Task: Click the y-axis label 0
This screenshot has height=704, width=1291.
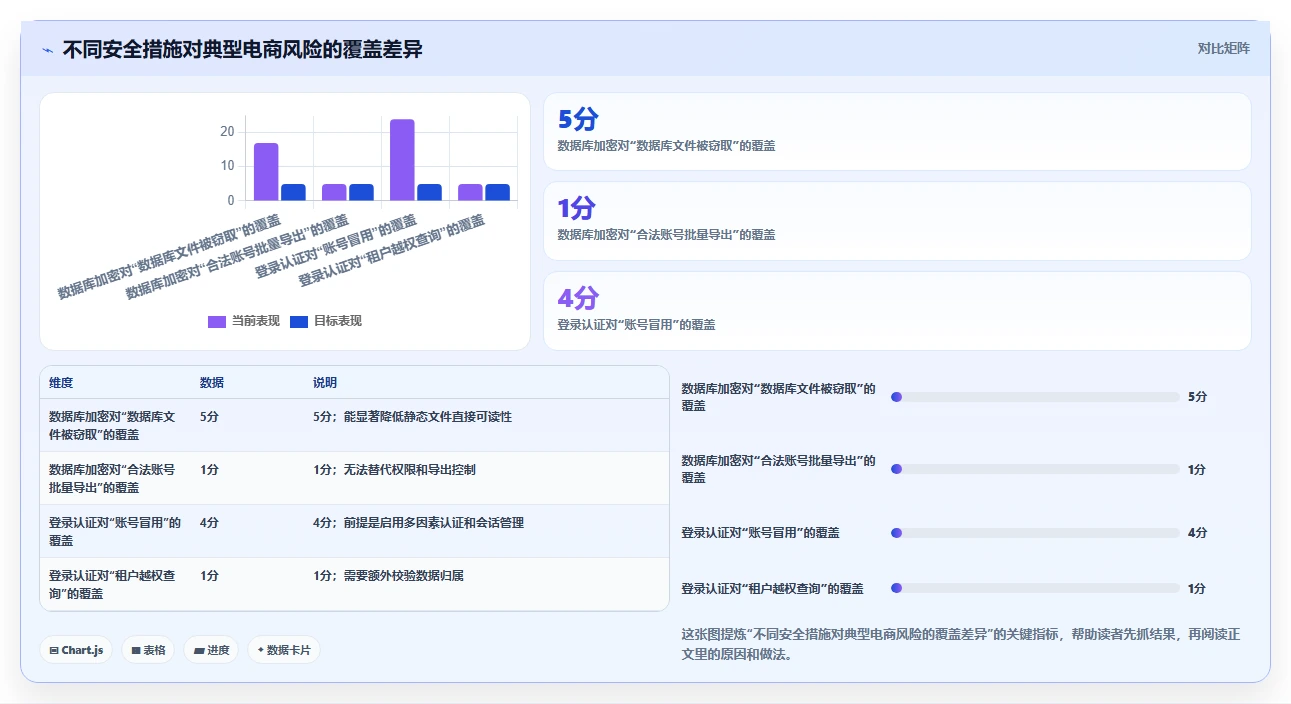Action: click(231, 200)
